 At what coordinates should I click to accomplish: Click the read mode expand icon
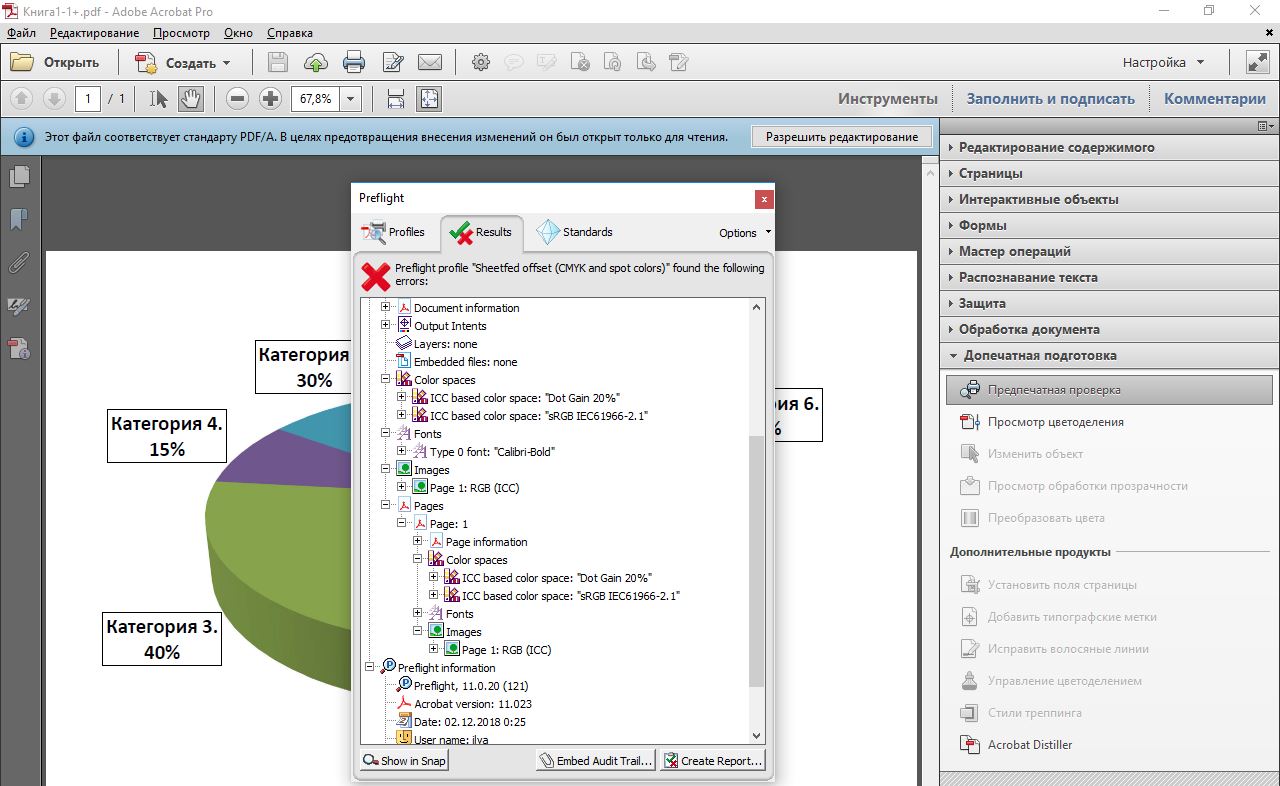(1257, 62)
